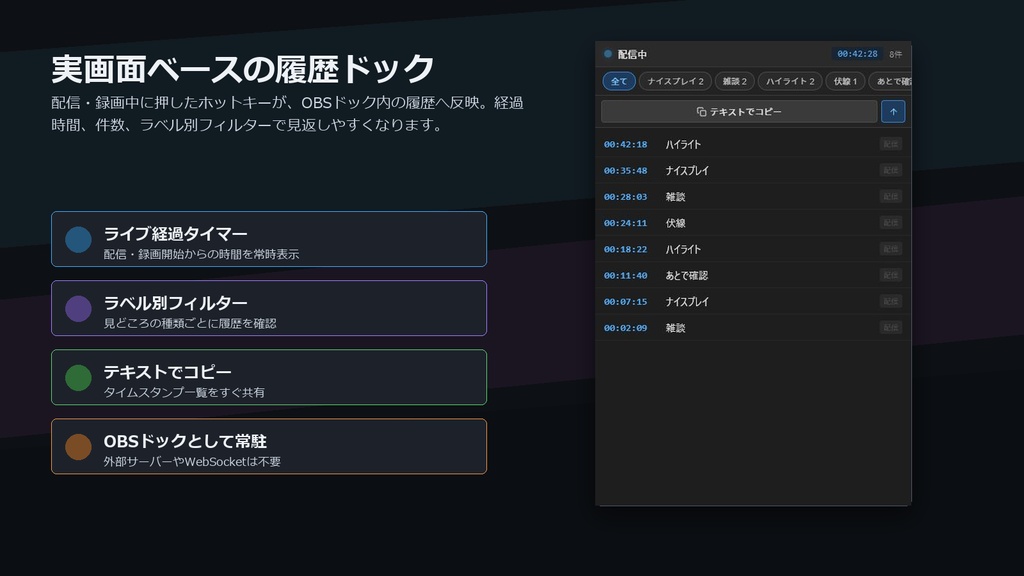Click subtitle 見どころの種類ごとに履歴を確認
The height and width of the screenshot is (576, 1024).
pos(190,323)
